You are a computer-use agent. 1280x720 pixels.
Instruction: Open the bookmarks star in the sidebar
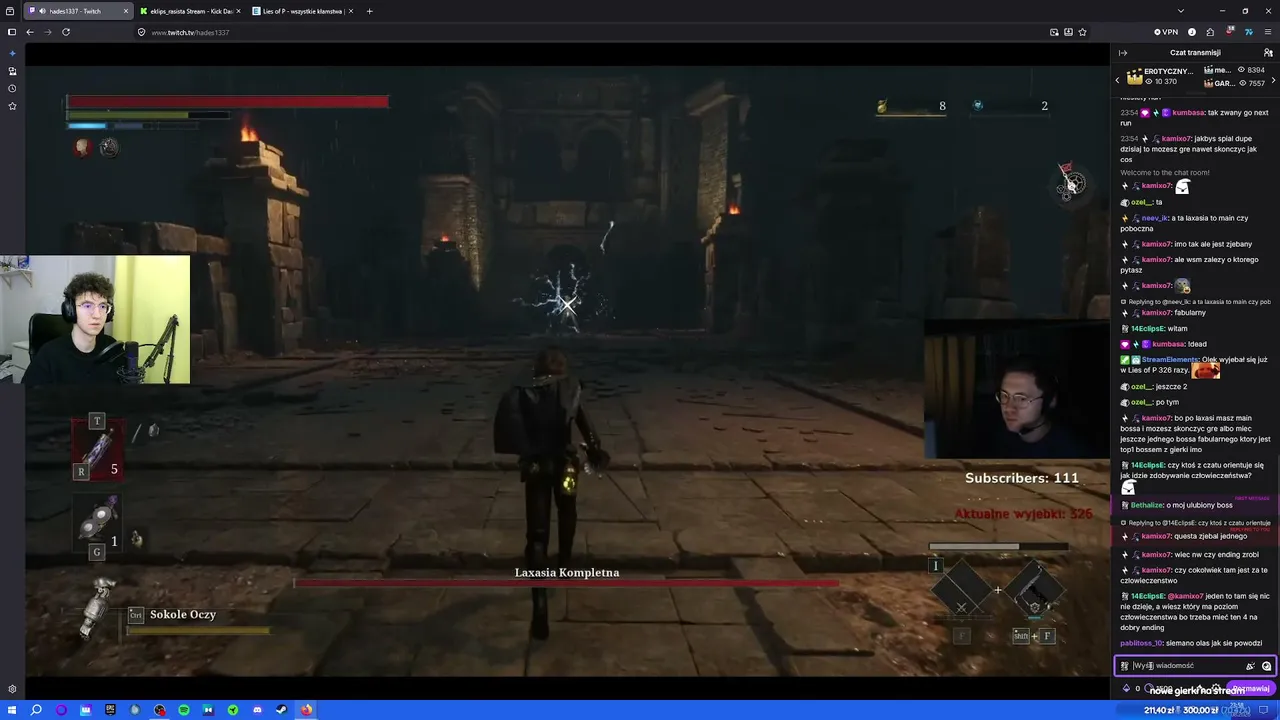coord(12,106)
